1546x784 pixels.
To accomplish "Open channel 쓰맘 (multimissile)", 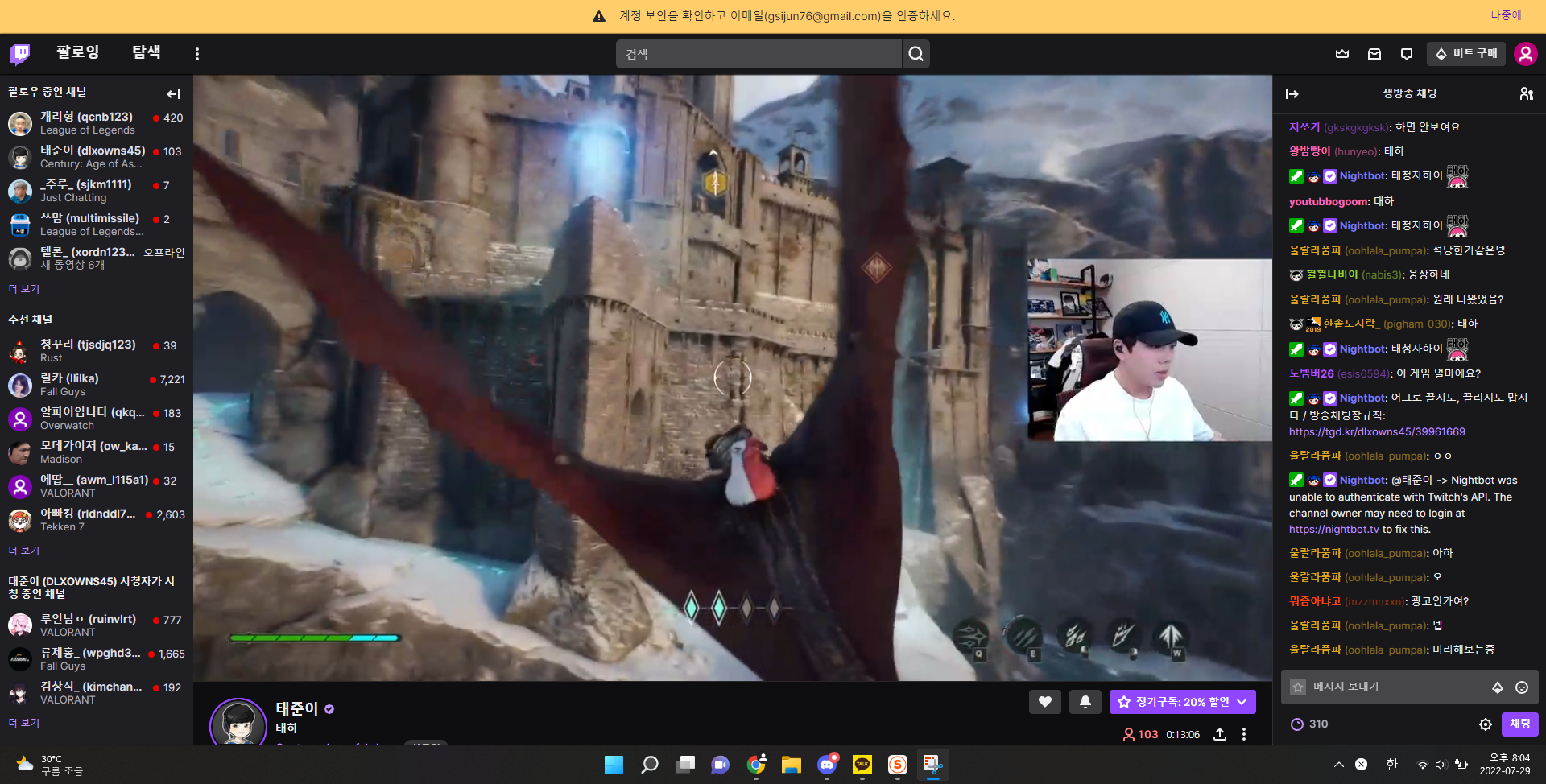I will 97,225.
